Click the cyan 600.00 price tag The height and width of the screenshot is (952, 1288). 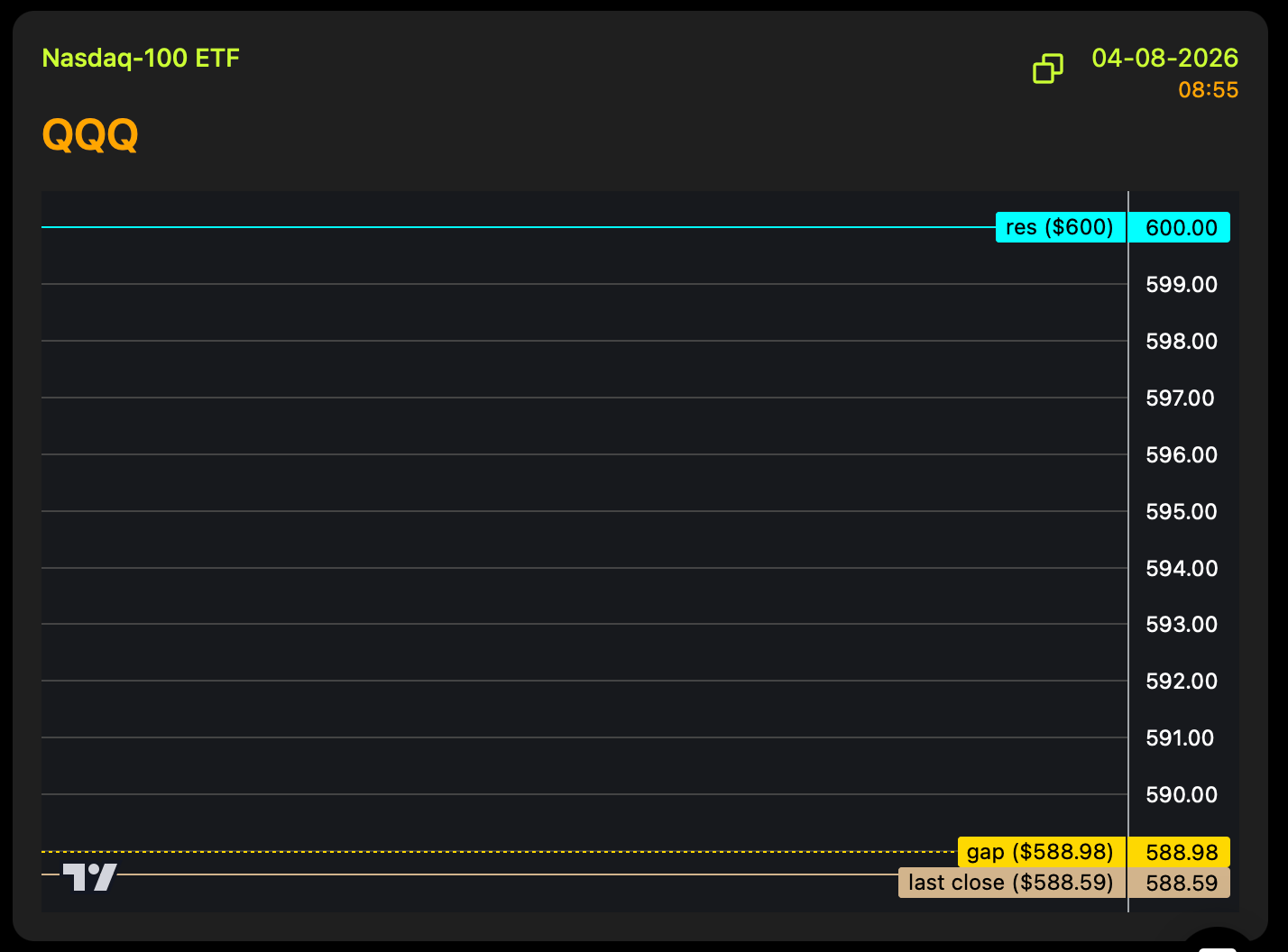coord(1180,227)
